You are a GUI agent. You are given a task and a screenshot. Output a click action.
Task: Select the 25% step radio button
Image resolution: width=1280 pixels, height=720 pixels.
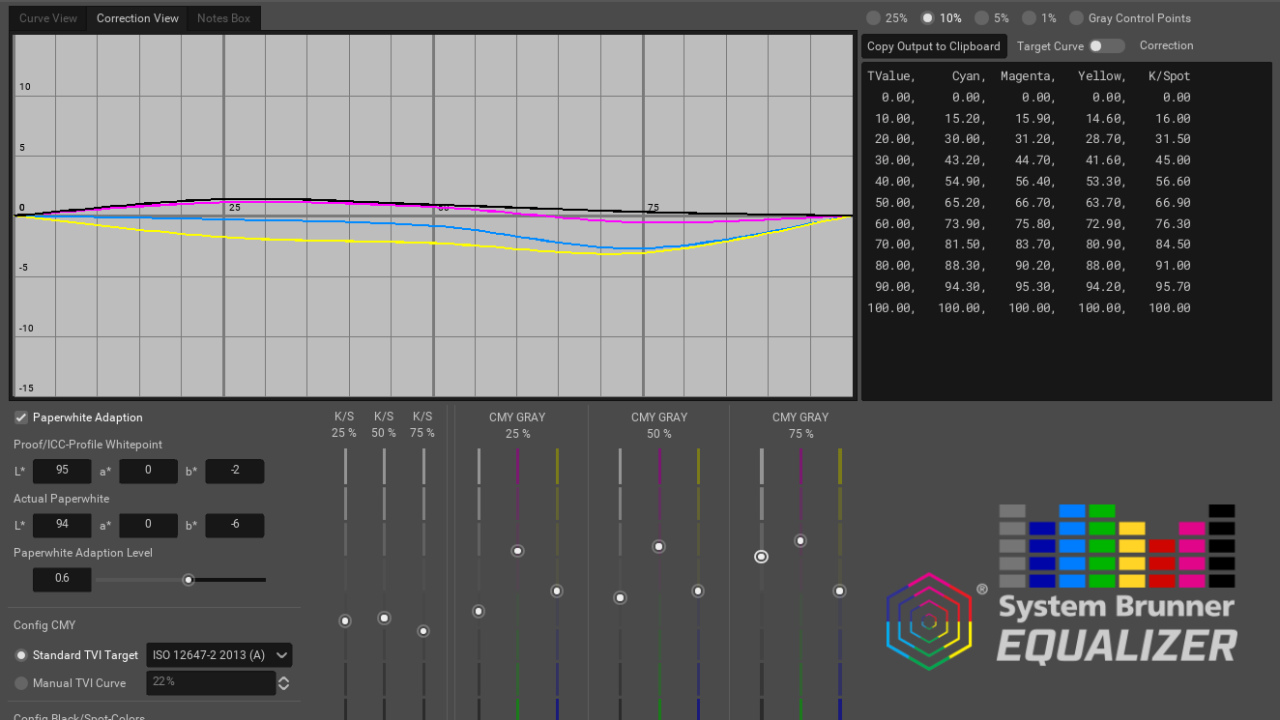(x=874, y=18)
